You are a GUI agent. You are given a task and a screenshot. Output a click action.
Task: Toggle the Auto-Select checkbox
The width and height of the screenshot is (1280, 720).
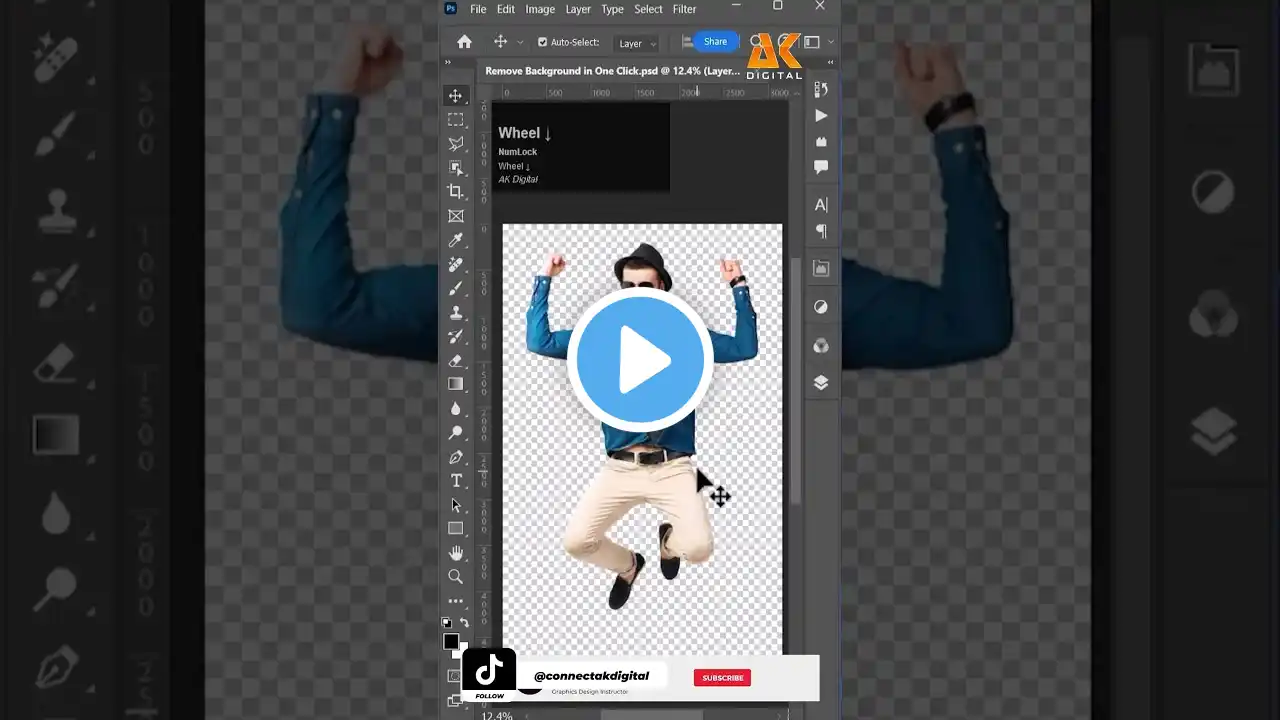543,42
